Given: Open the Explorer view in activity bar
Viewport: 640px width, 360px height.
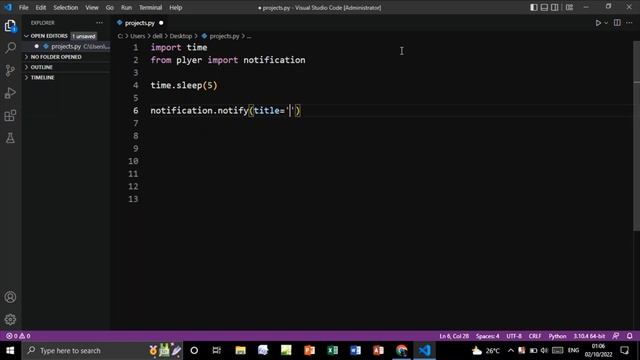Looking at the screenshot, I should click(x=10, y=26).
